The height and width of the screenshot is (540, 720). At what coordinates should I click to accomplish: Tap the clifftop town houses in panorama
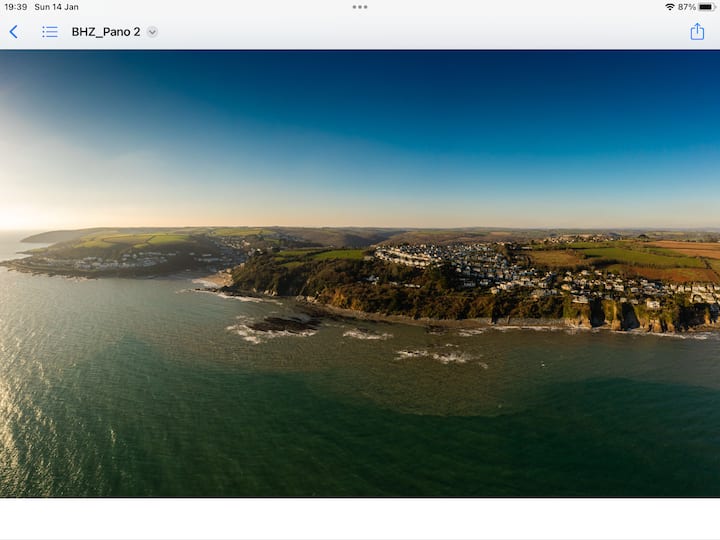point(470,265)
